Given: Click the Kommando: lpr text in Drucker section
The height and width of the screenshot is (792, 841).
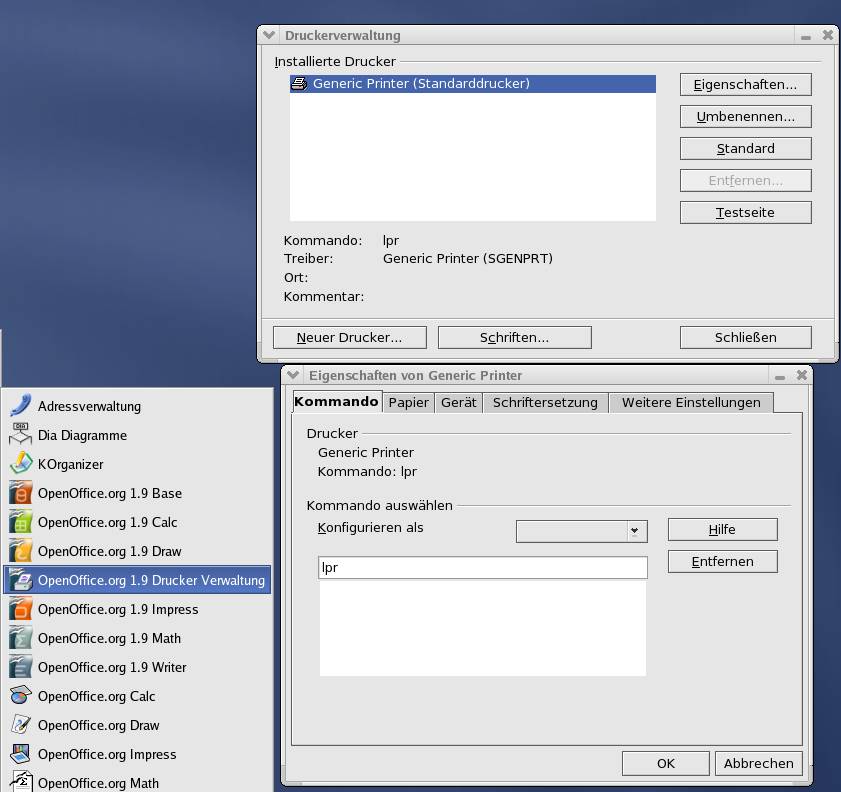Looking at the screenshot, I should pos(367,471).
